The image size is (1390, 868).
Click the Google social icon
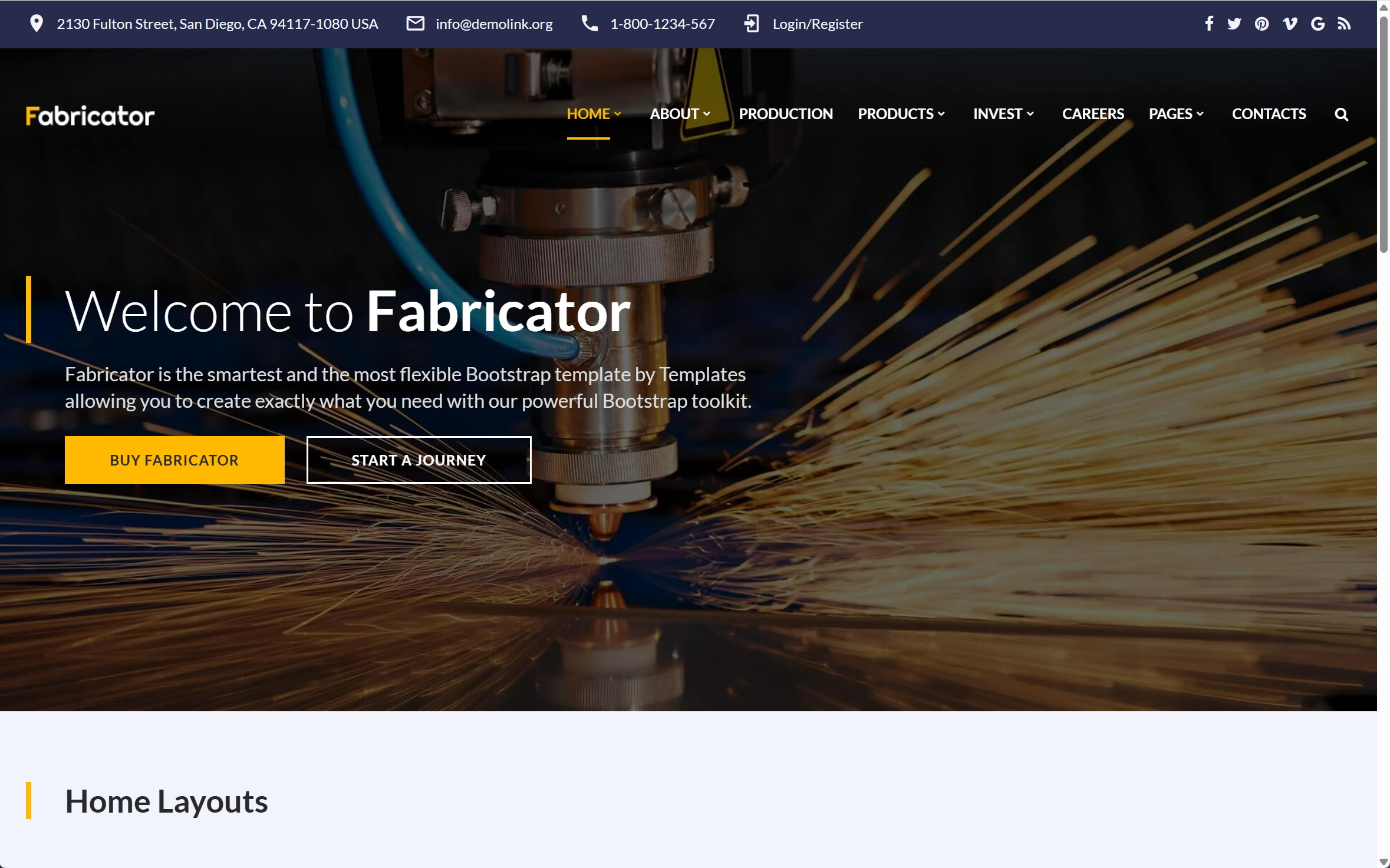coord(1317,24)
